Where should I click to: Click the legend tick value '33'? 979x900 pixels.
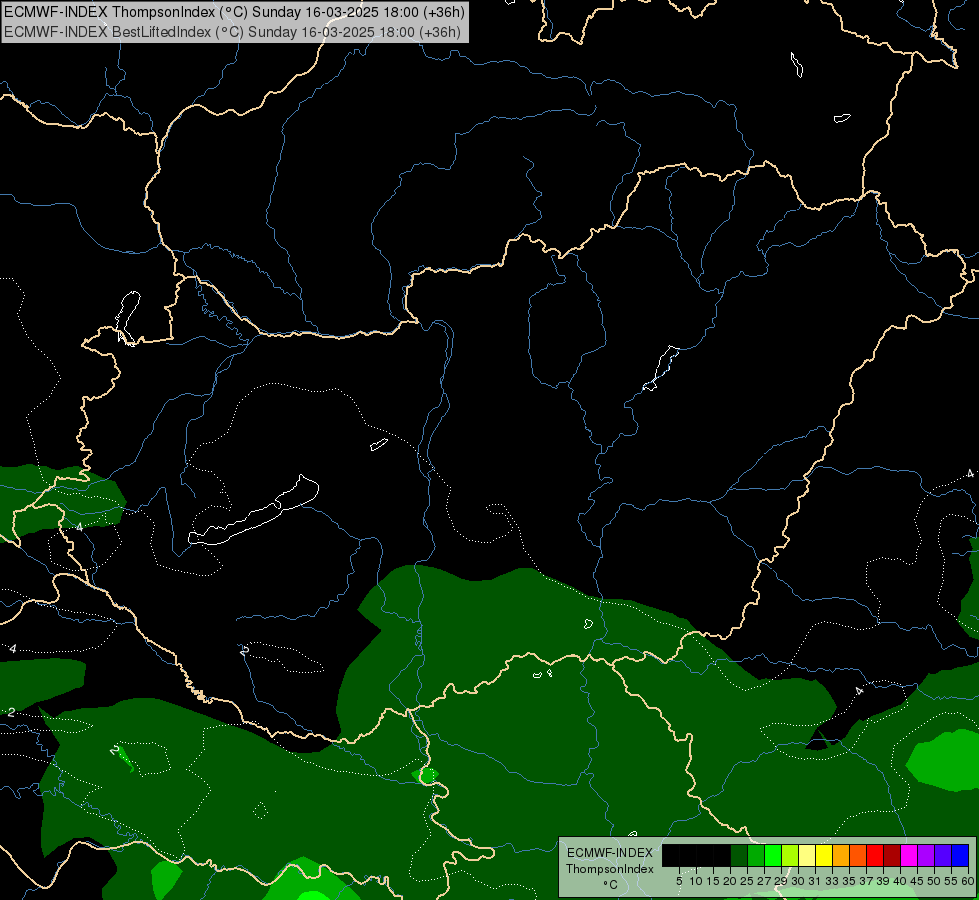pyautogui.click(x=832, y=881)
